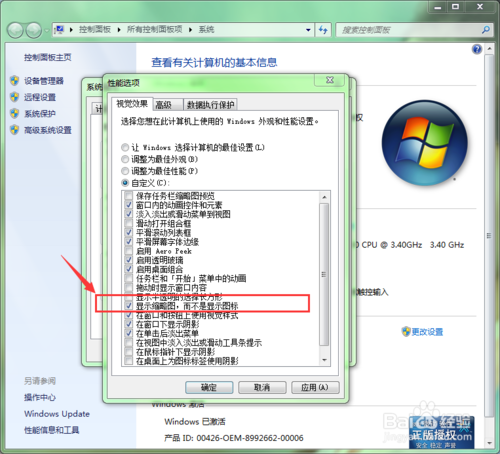This screenshot has width=500, height=454.
Task: Click shield icon next to 系统保护
Action: click(14, 113)
